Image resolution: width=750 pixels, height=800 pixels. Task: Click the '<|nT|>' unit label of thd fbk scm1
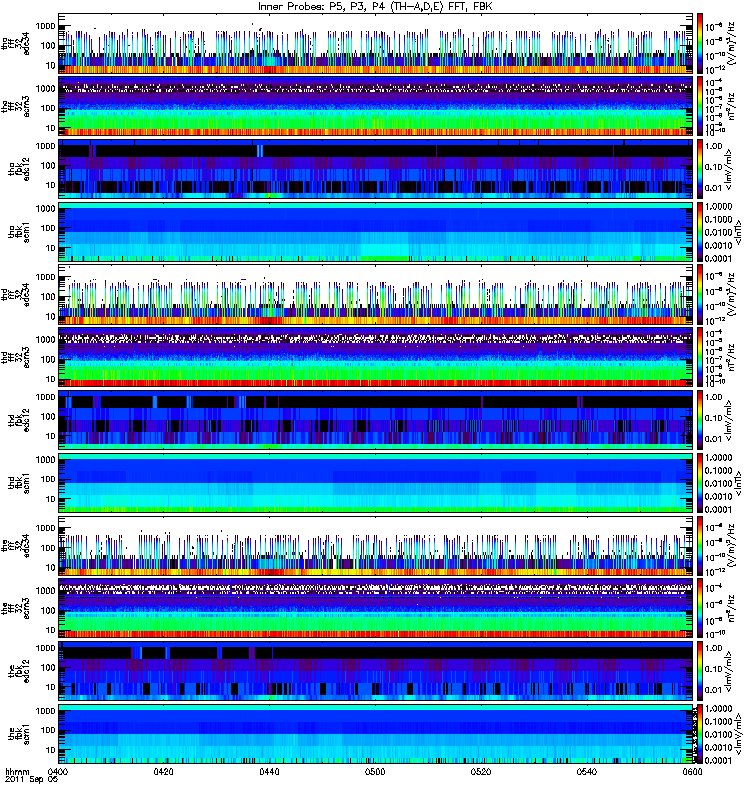point(736,483)
